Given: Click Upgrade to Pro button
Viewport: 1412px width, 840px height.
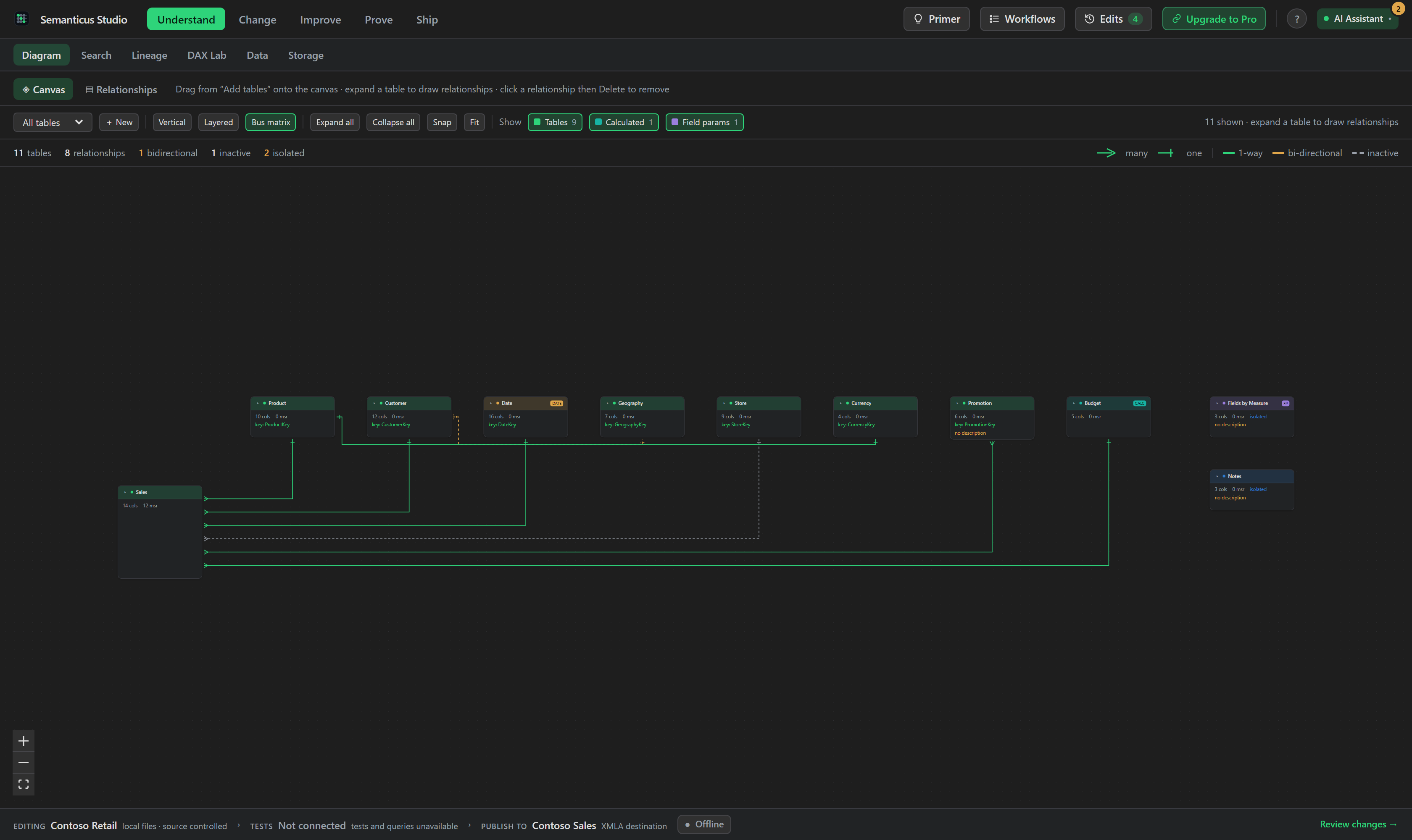Looking at the screenshot, I should pyautogui.click(x=1214, y=19).
